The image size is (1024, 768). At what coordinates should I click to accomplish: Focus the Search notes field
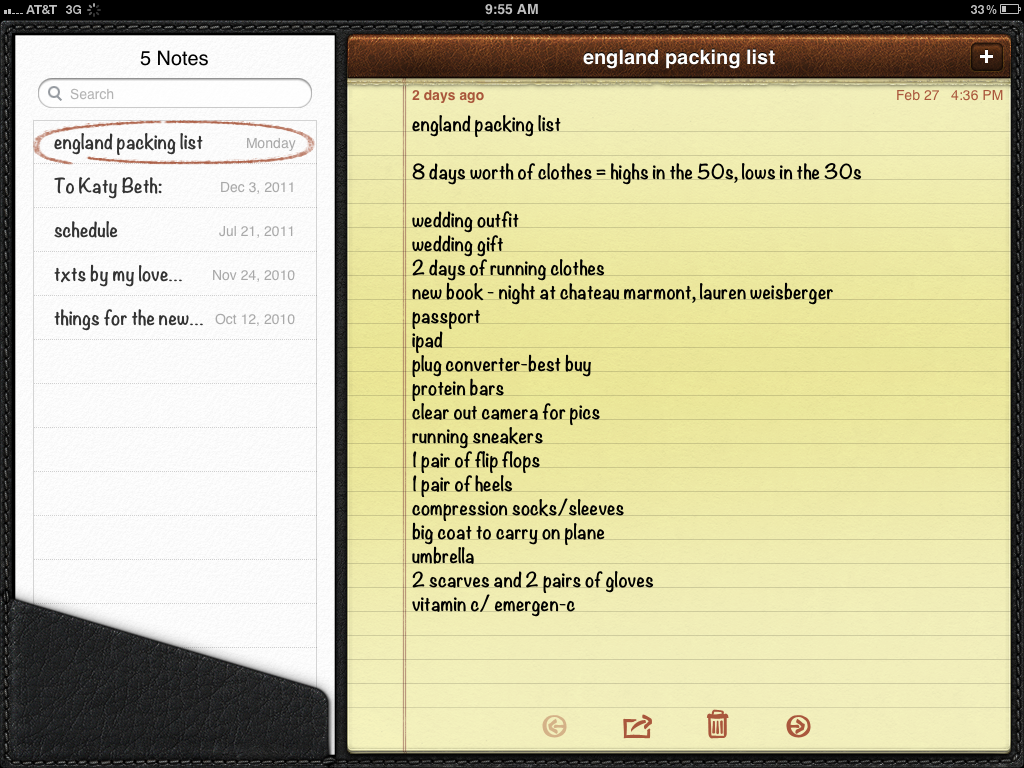[x=175, y=93]
